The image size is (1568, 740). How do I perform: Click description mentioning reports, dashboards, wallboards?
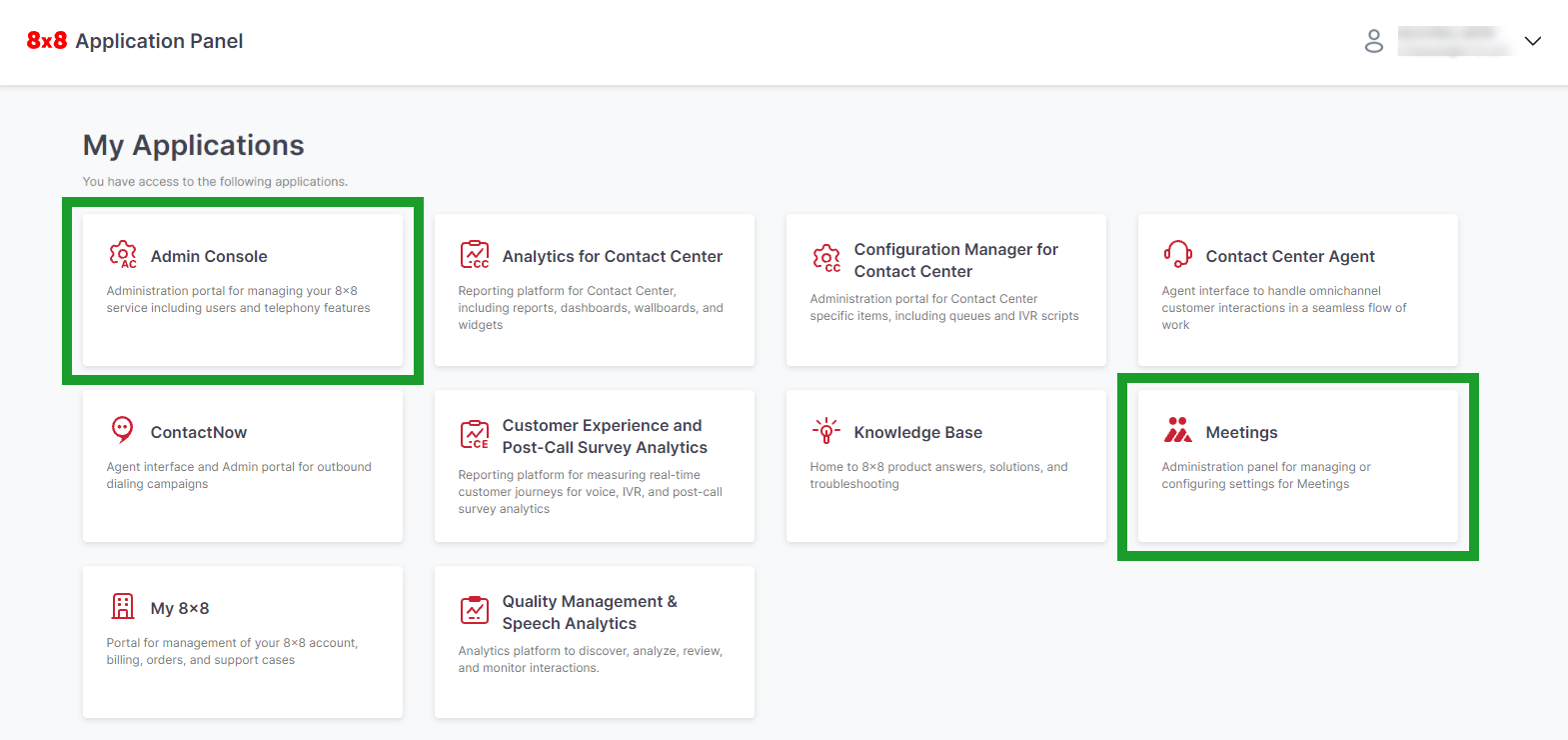click(591, 308)
